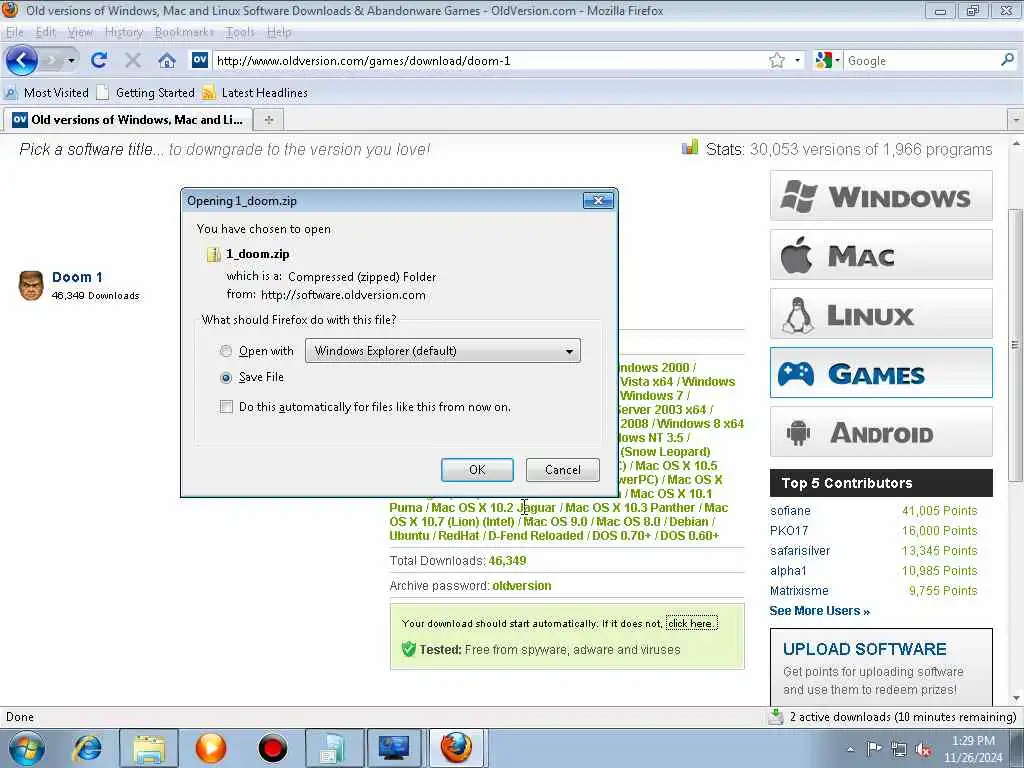Open the list all tabs dropdown
The image size is (1024, 768).
click(x=1016, y=120)
